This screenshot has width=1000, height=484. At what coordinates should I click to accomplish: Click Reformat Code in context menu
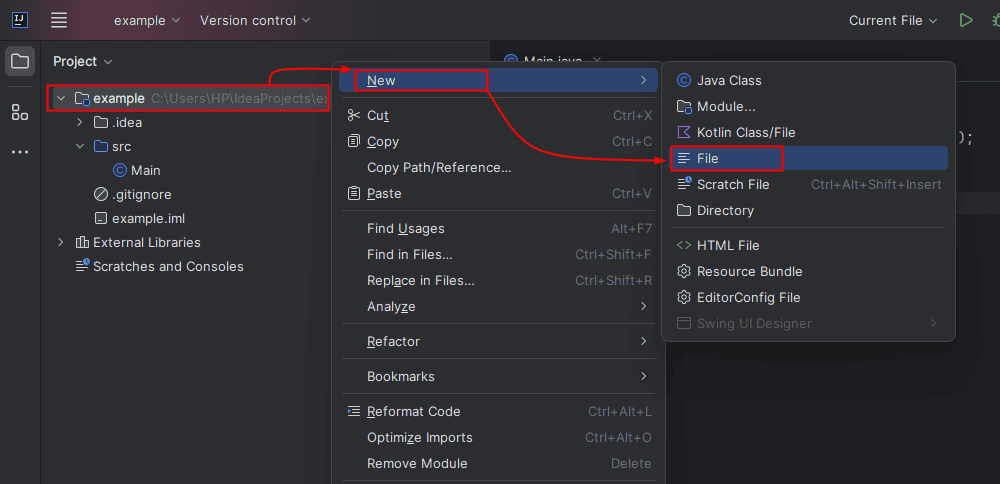(x=413, y=411)
